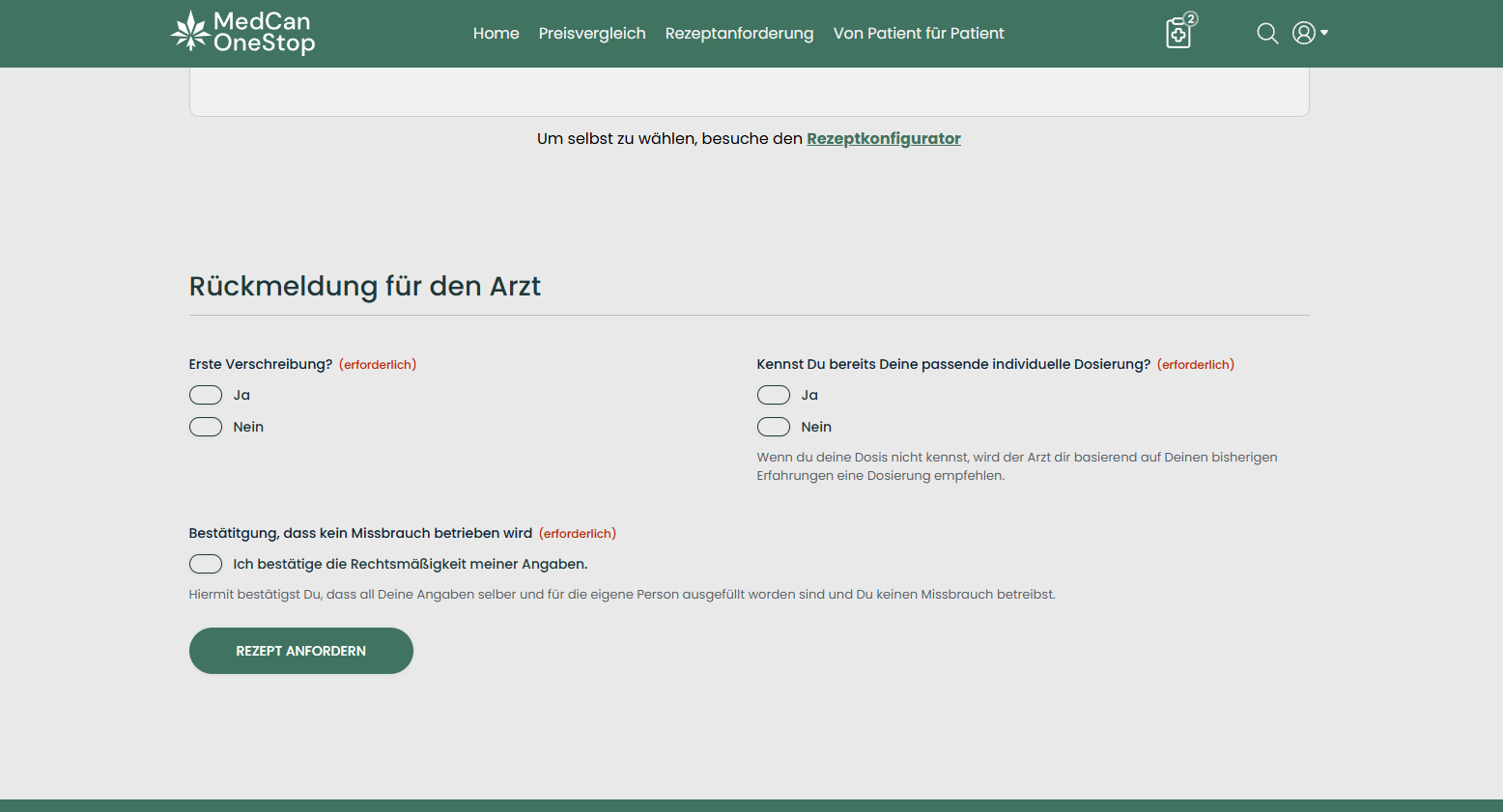Screen dimensions: 1503x812
Task: Select Ja for Erste Verschreibung
Action: pyautogui.click(x=206, y=395)
